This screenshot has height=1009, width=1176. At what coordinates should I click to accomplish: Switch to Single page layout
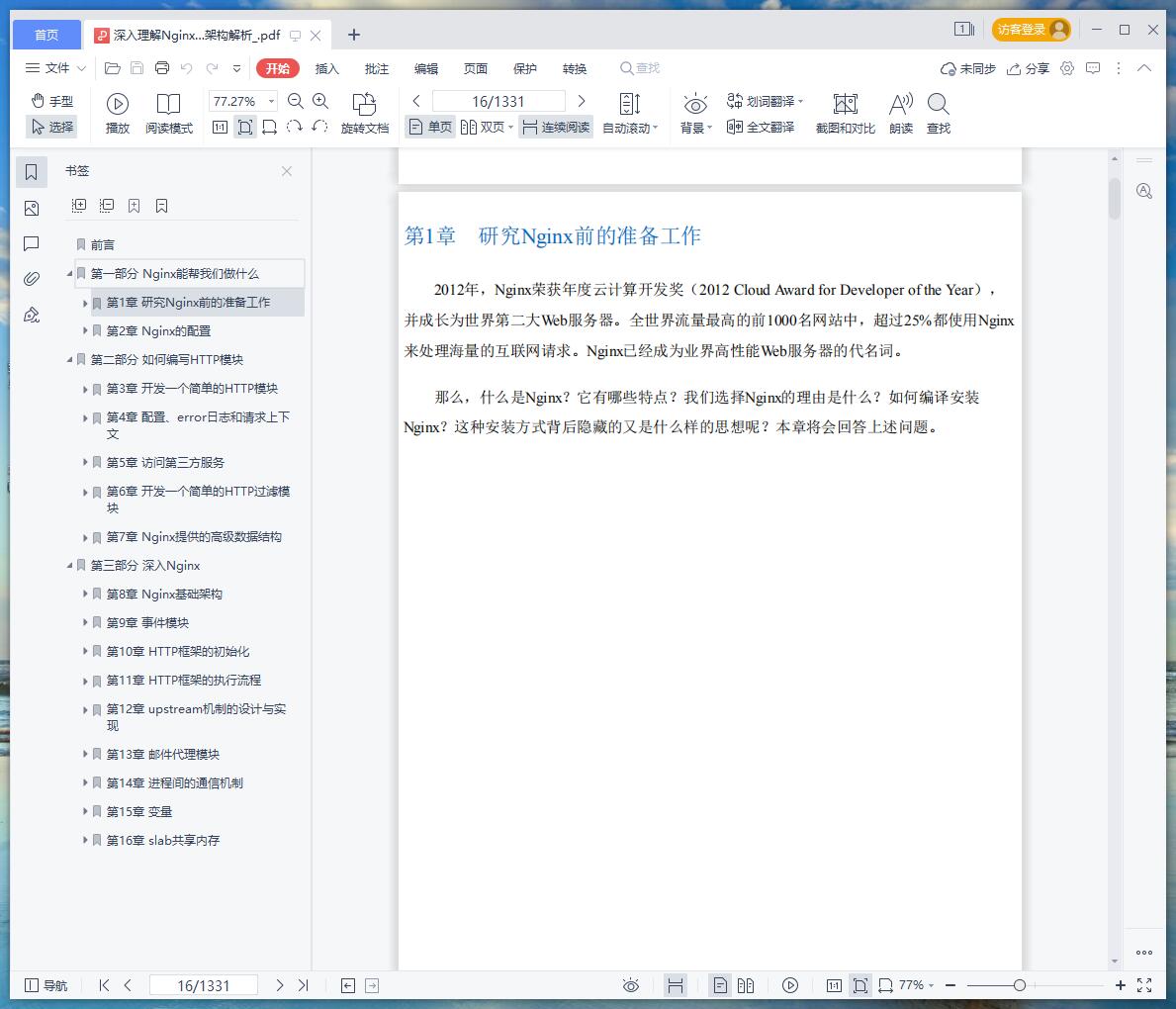tap(430, 127)
